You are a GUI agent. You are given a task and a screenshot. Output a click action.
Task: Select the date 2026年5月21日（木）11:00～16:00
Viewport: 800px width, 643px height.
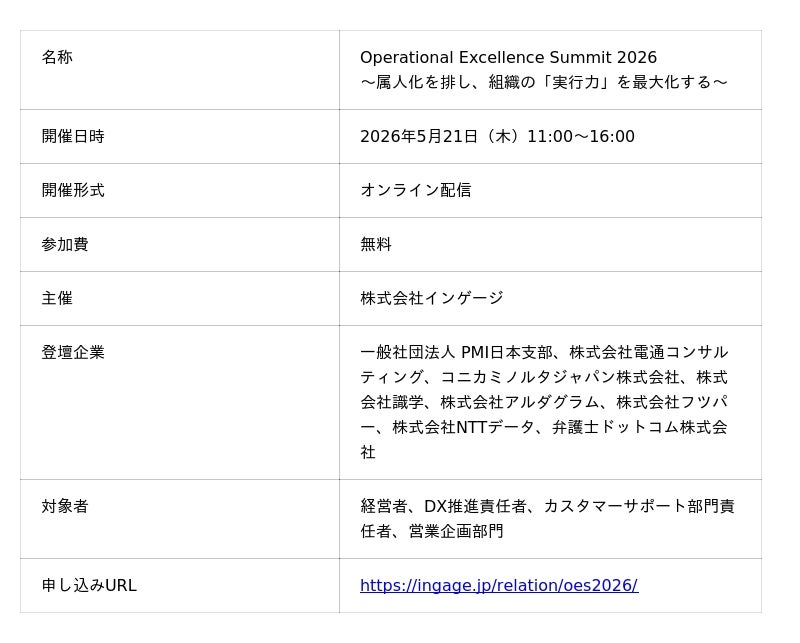click(497, 137)
